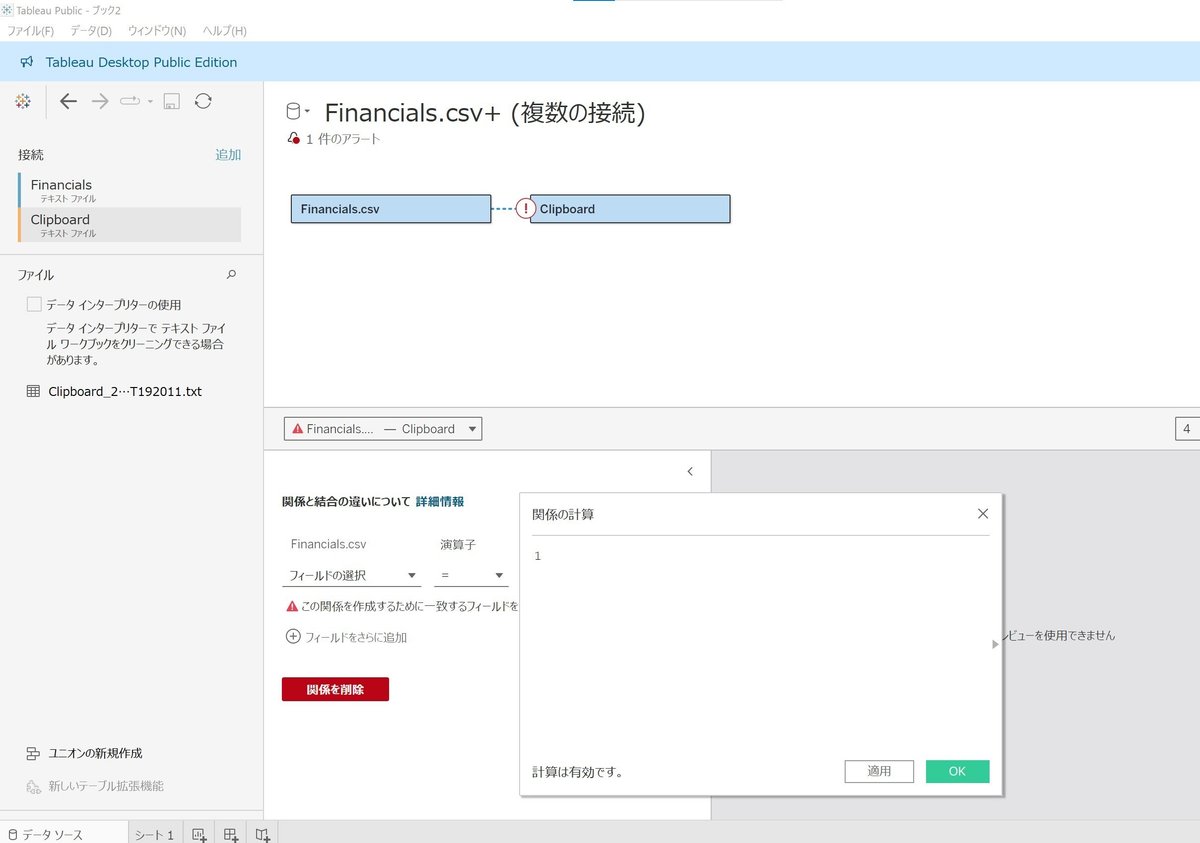Collapse panel with the left chevron
This screenshot has height=843, width=1200.
coord(690,471)
